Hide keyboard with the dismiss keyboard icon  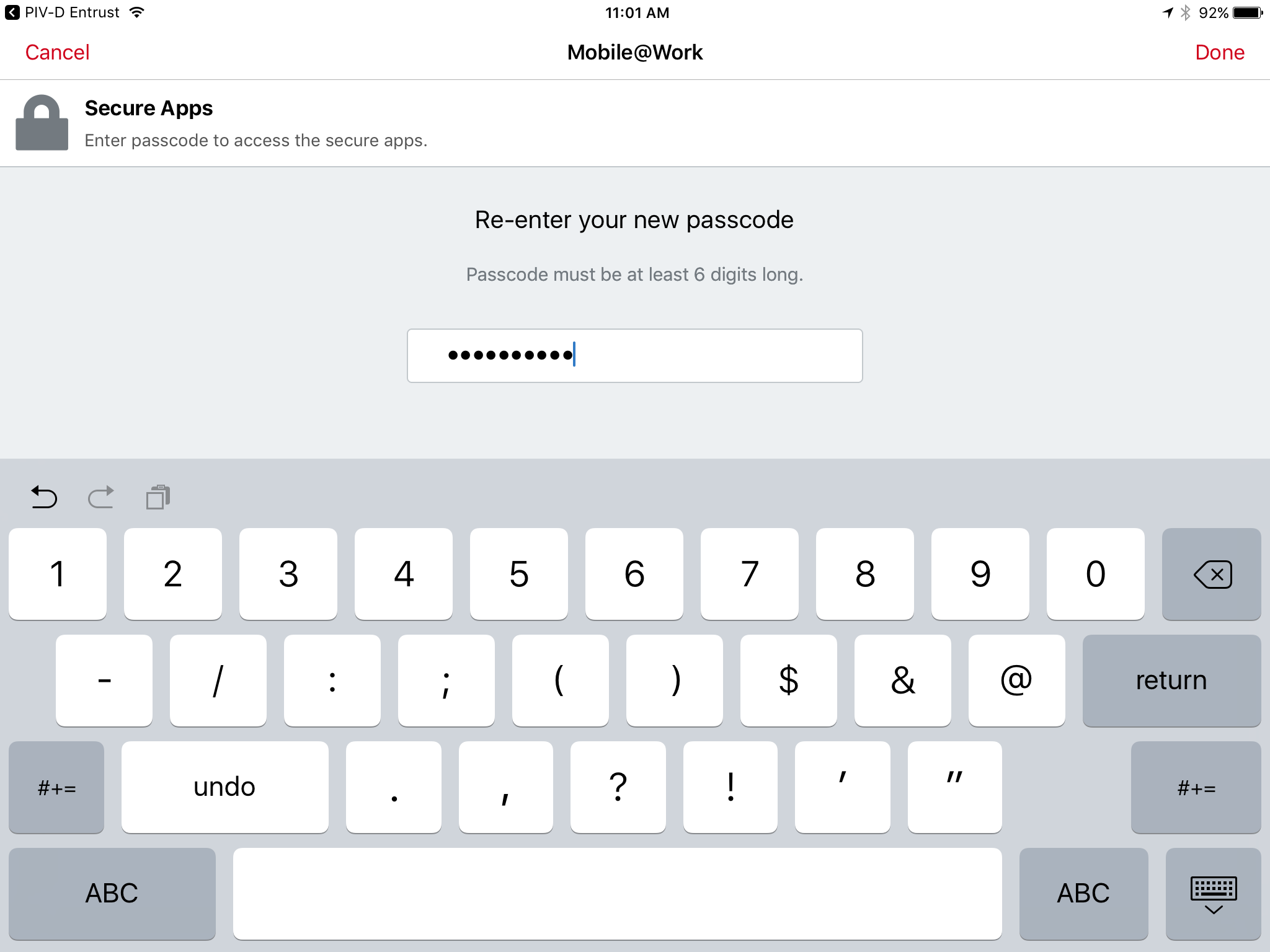click(x=1213, y=894)
